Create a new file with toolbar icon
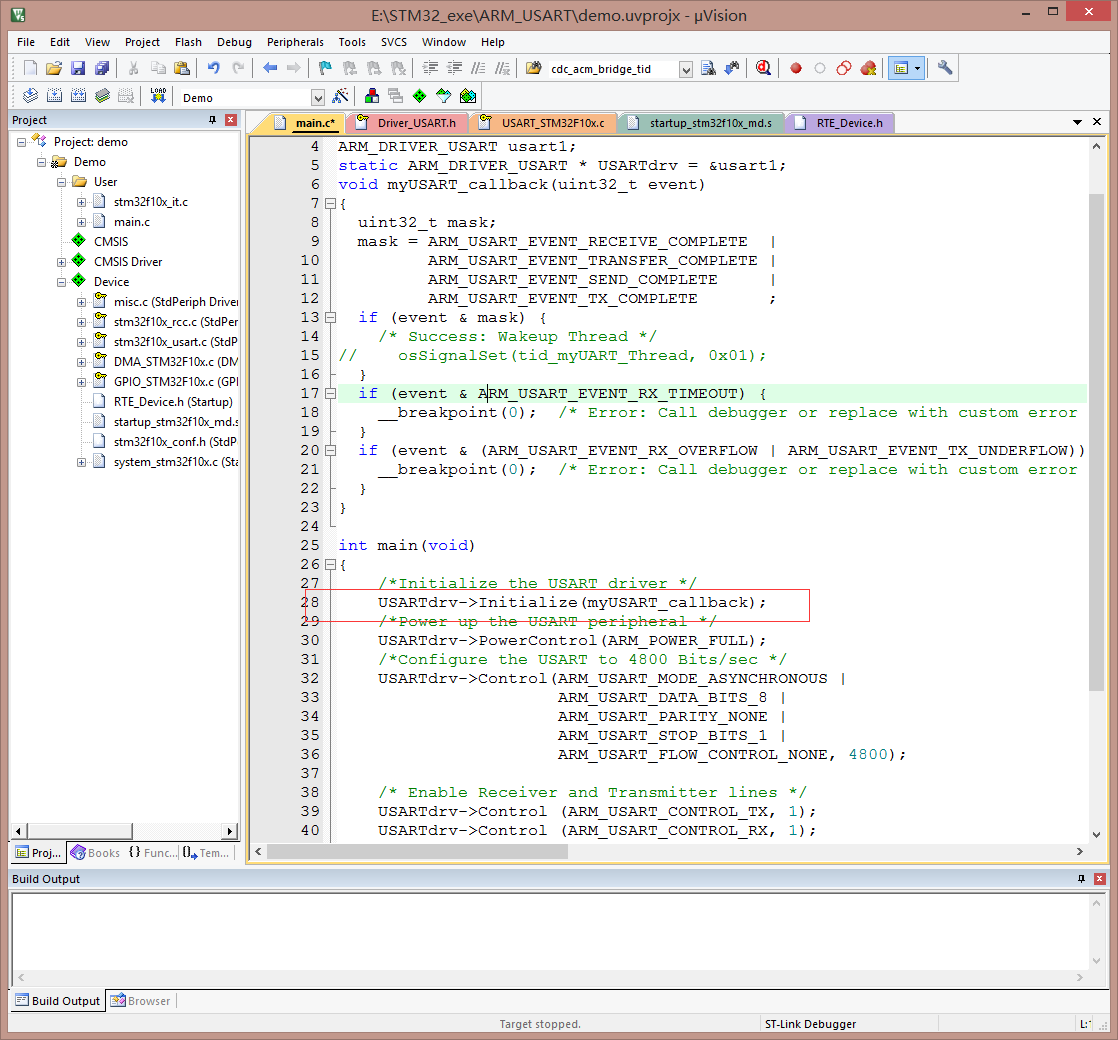Screen dimensions: 1118x1040 30,68
